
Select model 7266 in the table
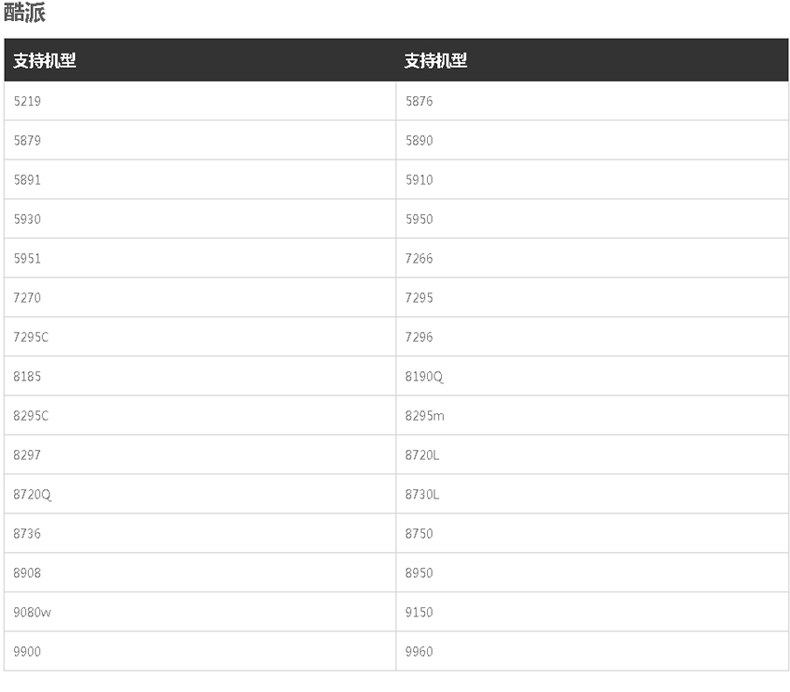419,258
